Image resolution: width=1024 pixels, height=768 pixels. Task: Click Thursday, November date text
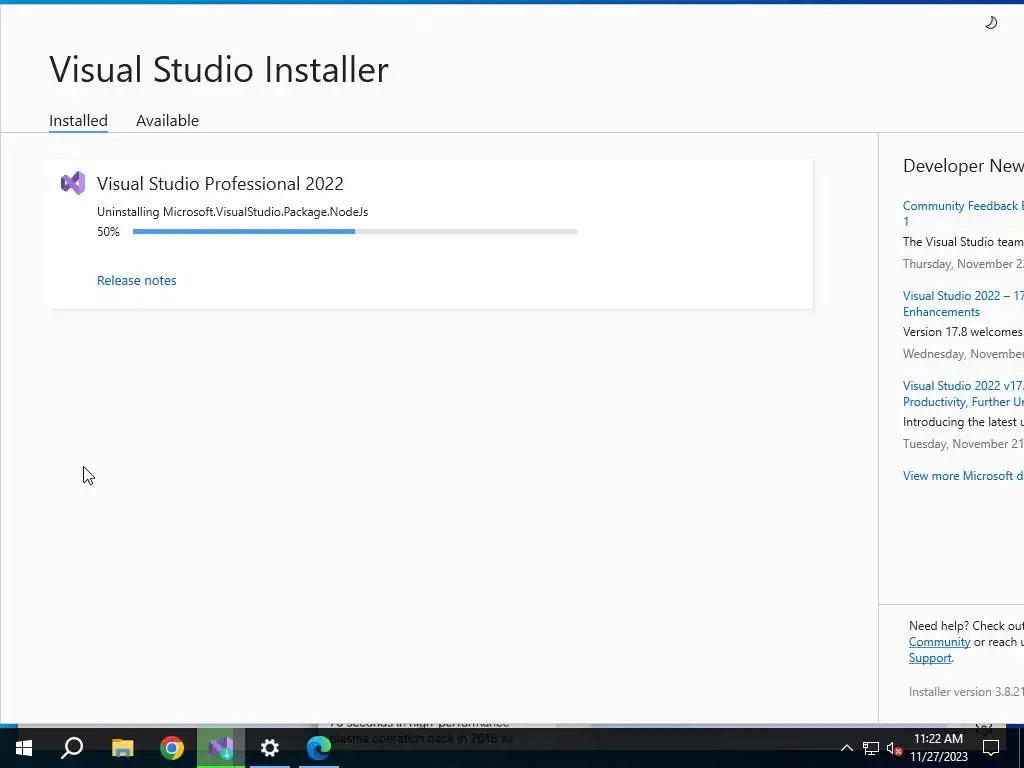pos(963,264)
